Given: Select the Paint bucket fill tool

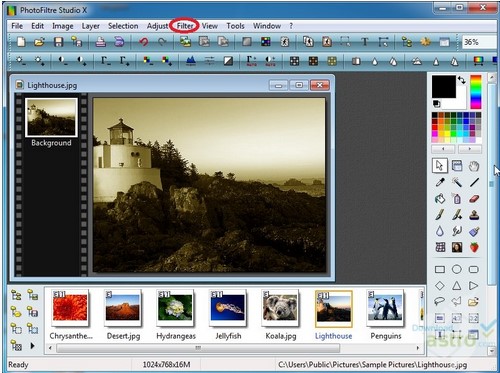Looking at the screenshot, I should (x=440, y=199).
